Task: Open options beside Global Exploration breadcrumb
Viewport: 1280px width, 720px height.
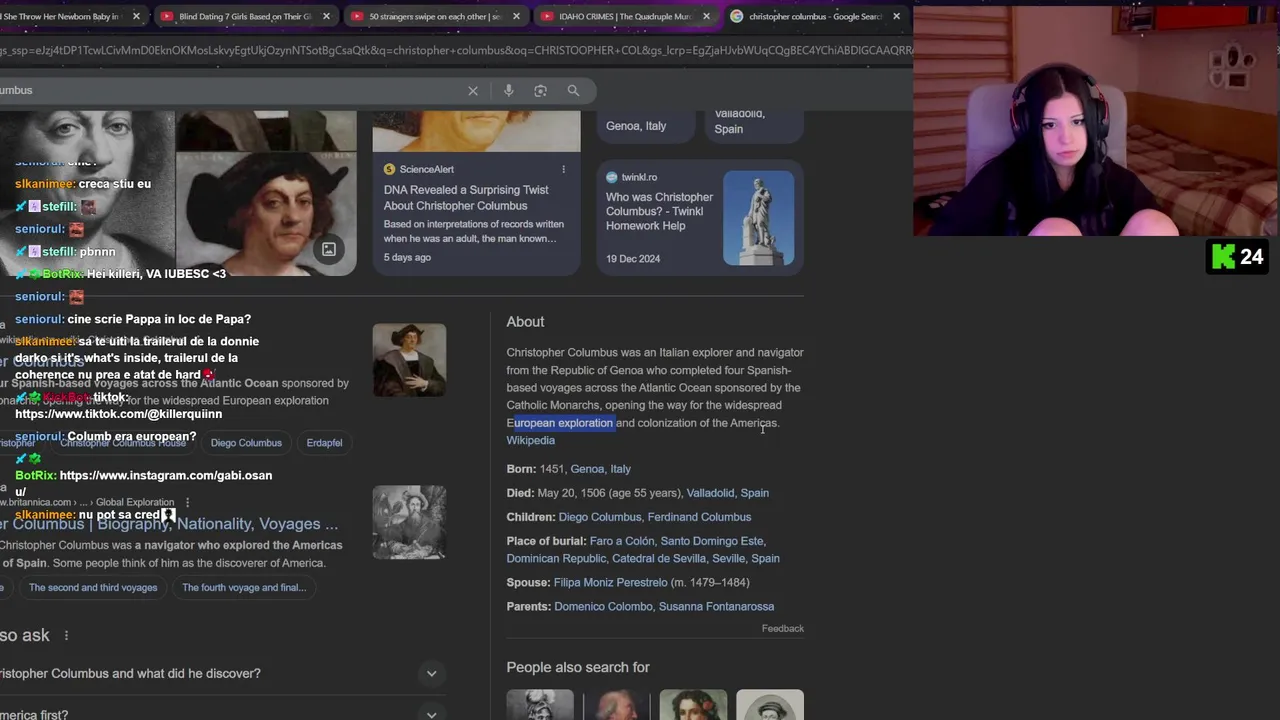Action: [x=187, y=502]
